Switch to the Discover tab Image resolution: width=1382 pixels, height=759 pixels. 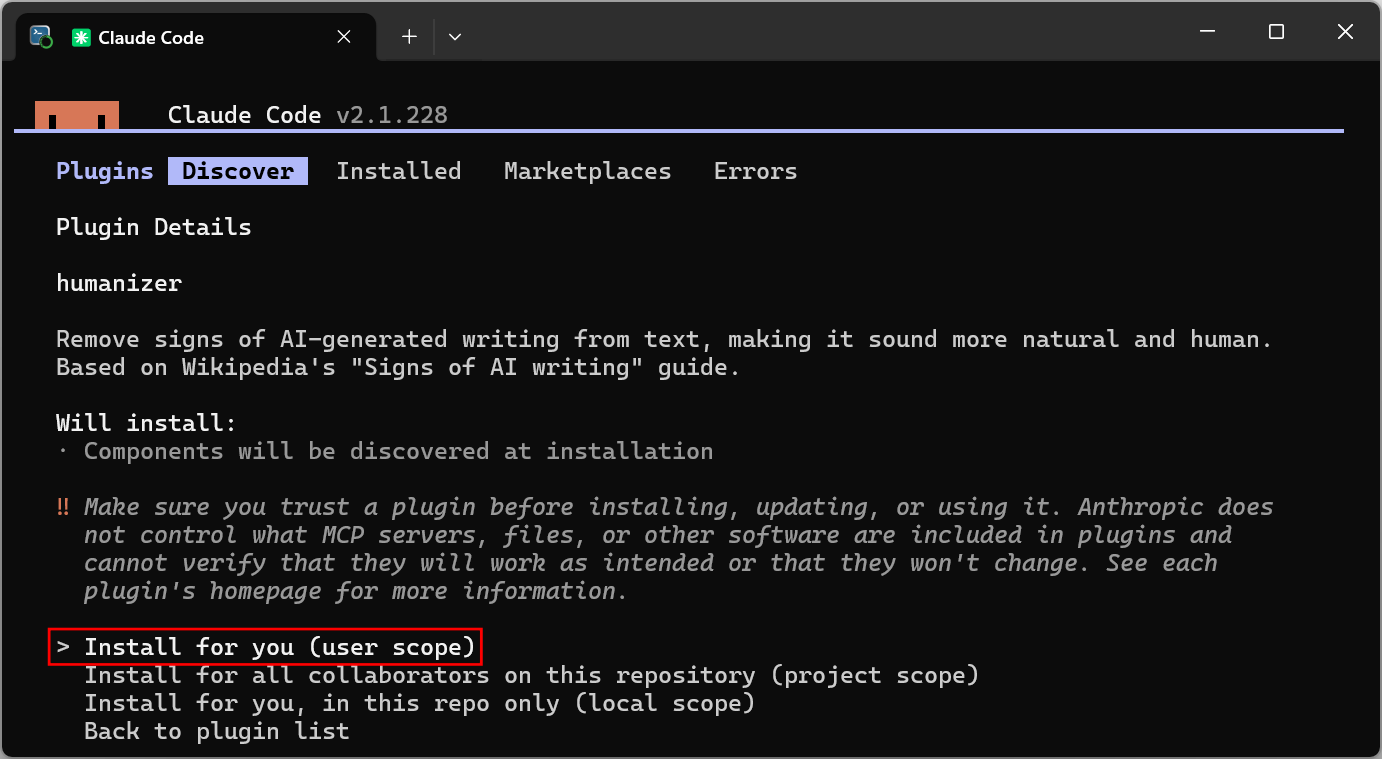pyautogui.click(x=238, y=171)
